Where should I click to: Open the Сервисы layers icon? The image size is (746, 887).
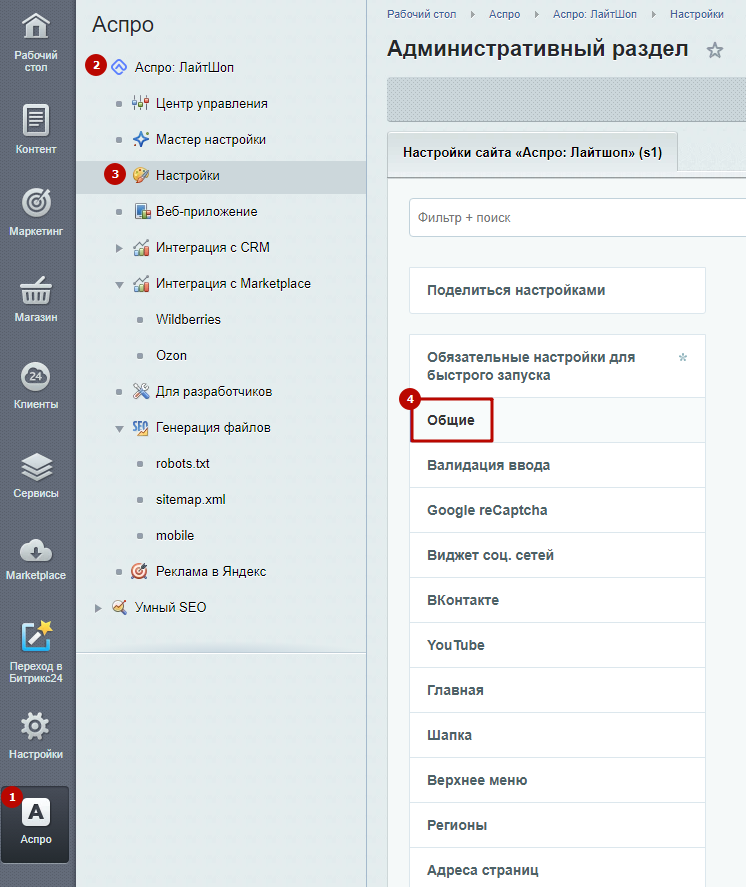click(36, 467)
